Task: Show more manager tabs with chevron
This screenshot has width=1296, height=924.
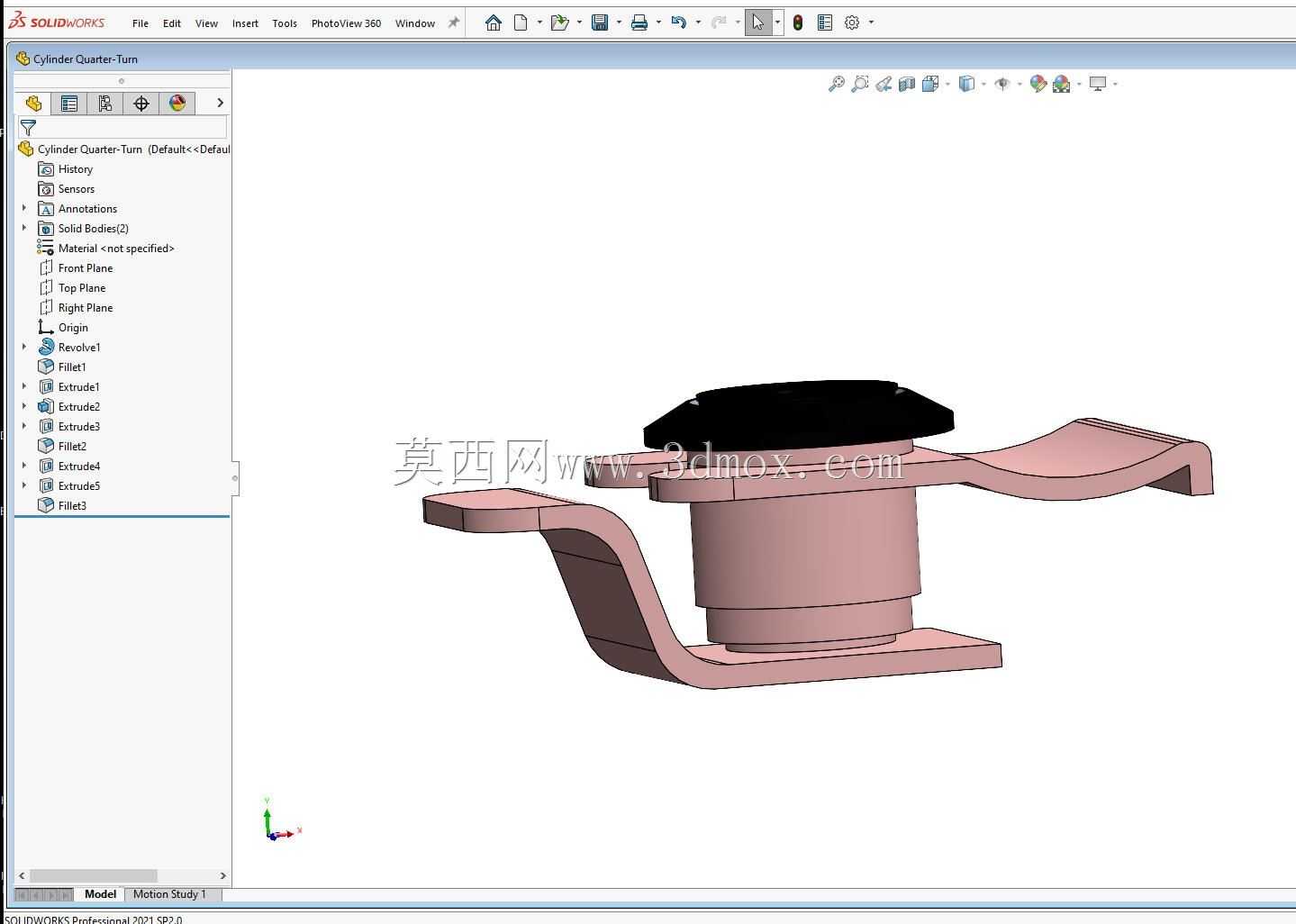Action: pyautogui.click(x=220, y=104)
